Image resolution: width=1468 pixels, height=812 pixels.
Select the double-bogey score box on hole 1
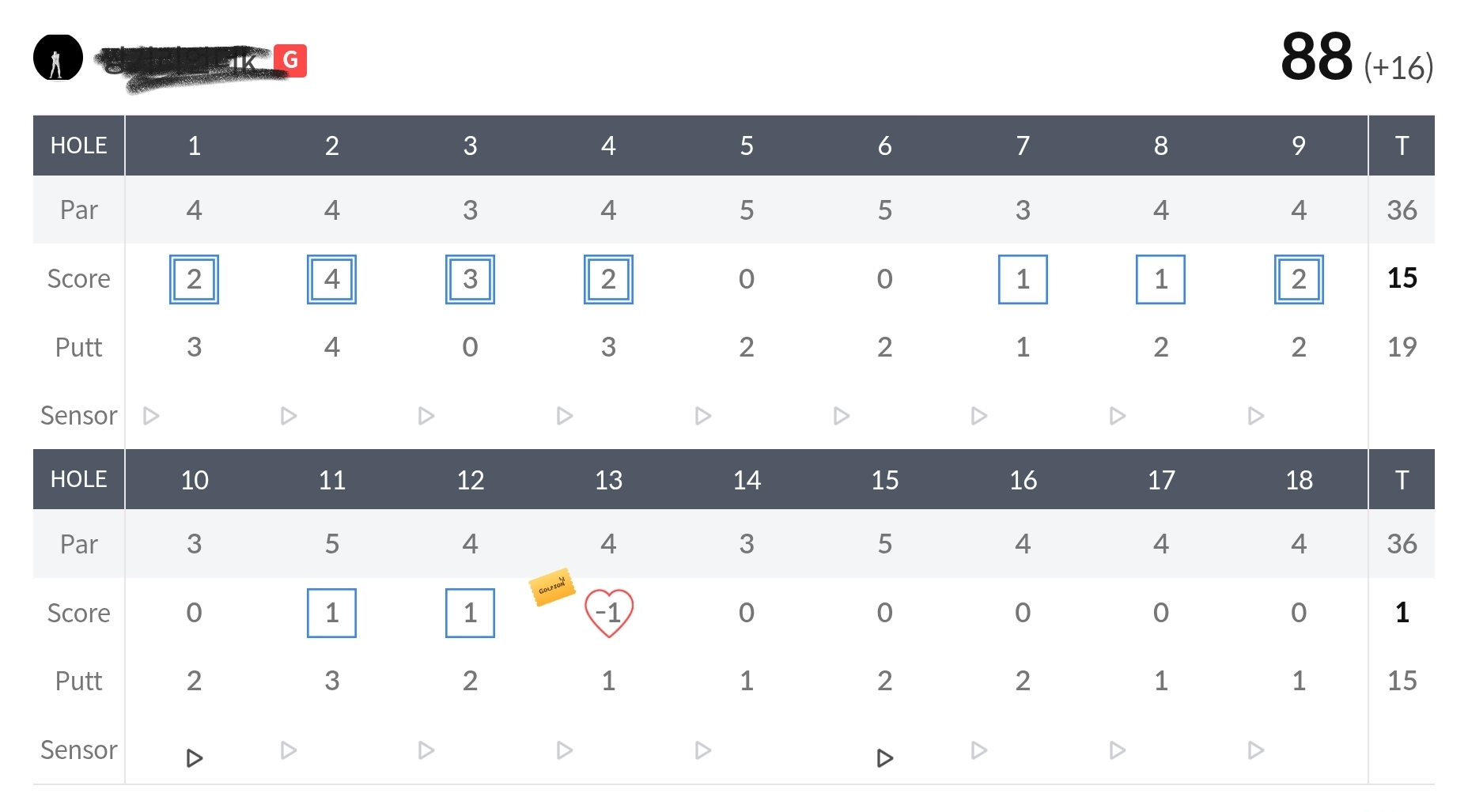(x=194, y=279)
